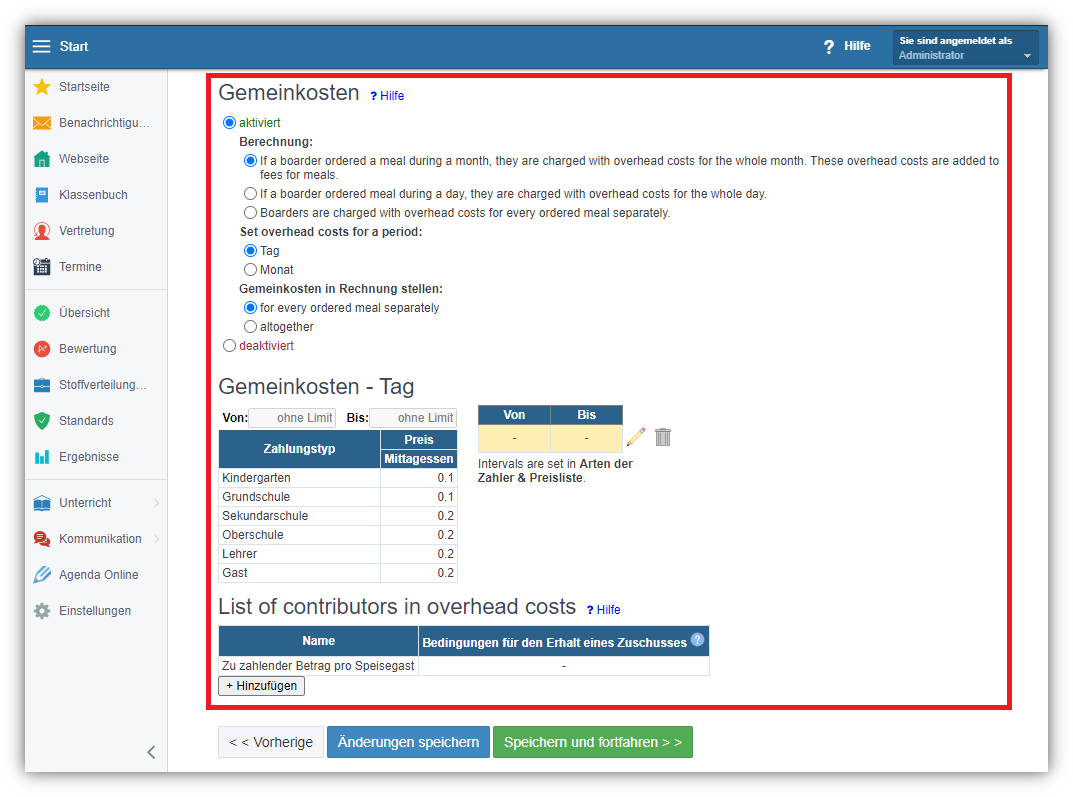Click the Termine calendar icon

click(42, 267)
